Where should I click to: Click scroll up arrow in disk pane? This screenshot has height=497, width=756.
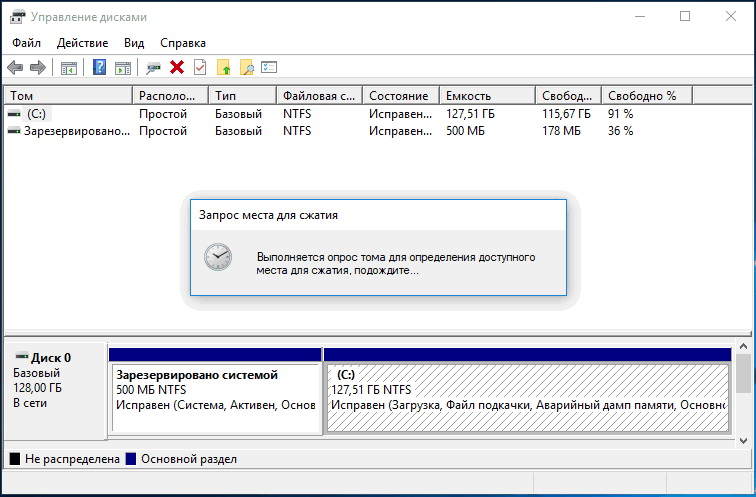coord(743,346)
